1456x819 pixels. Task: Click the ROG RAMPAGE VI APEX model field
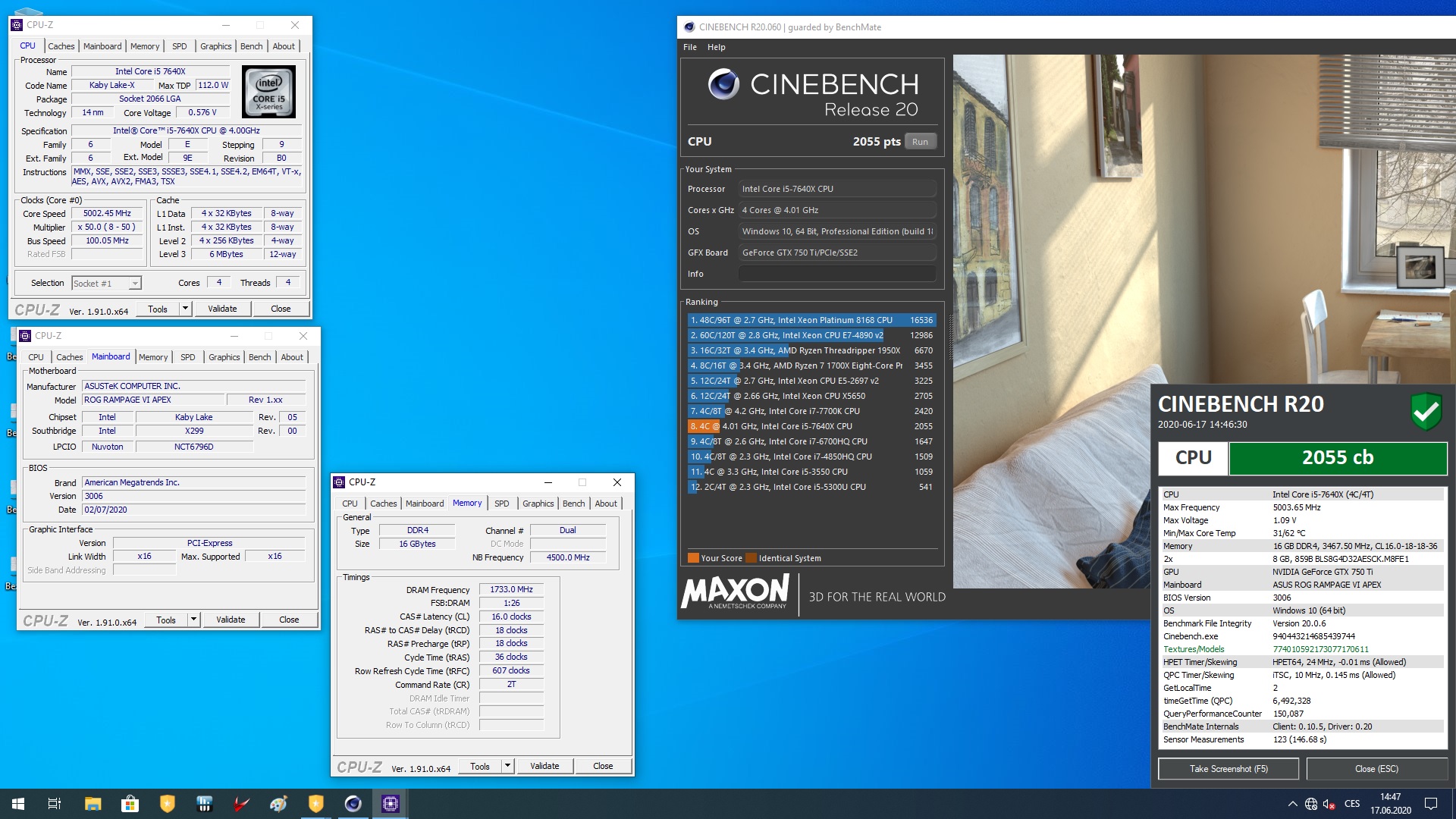154,400
